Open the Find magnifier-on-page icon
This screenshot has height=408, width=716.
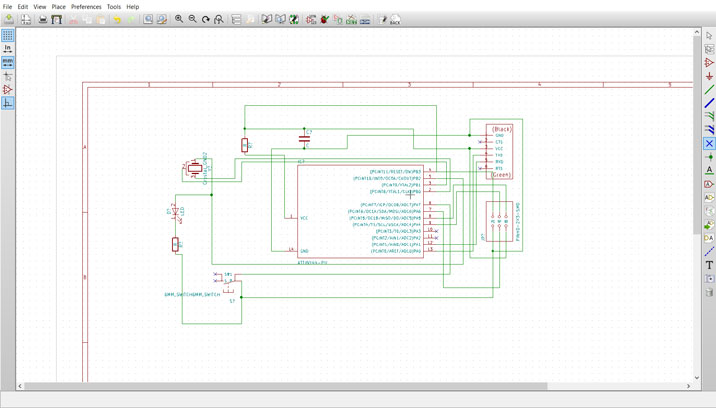tap(148, 19)
